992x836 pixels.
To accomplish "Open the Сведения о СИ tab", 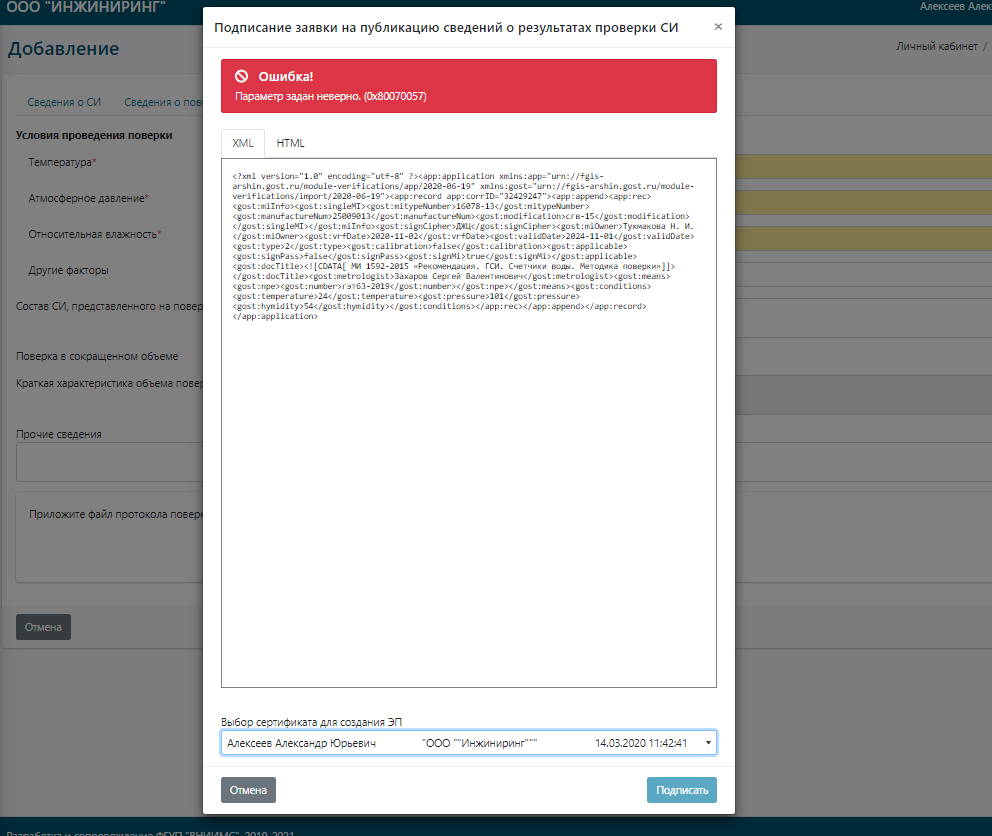I will (x=64, y=102).
